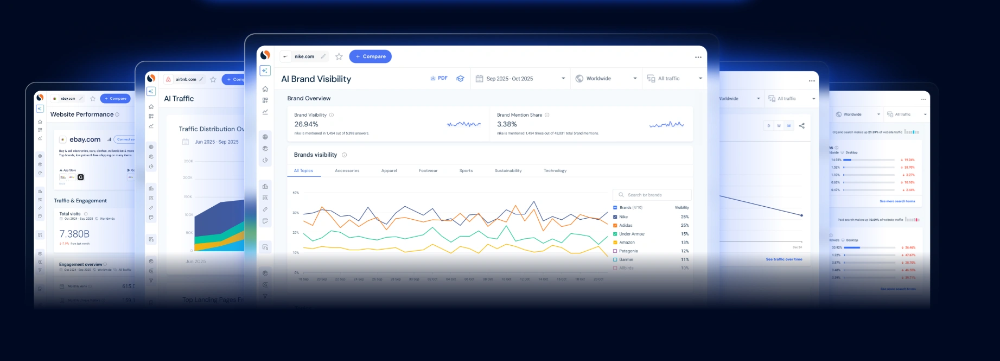Switch to the Technology tab
This screenshot has width=1000, height=361.
[x=555, y=171]
